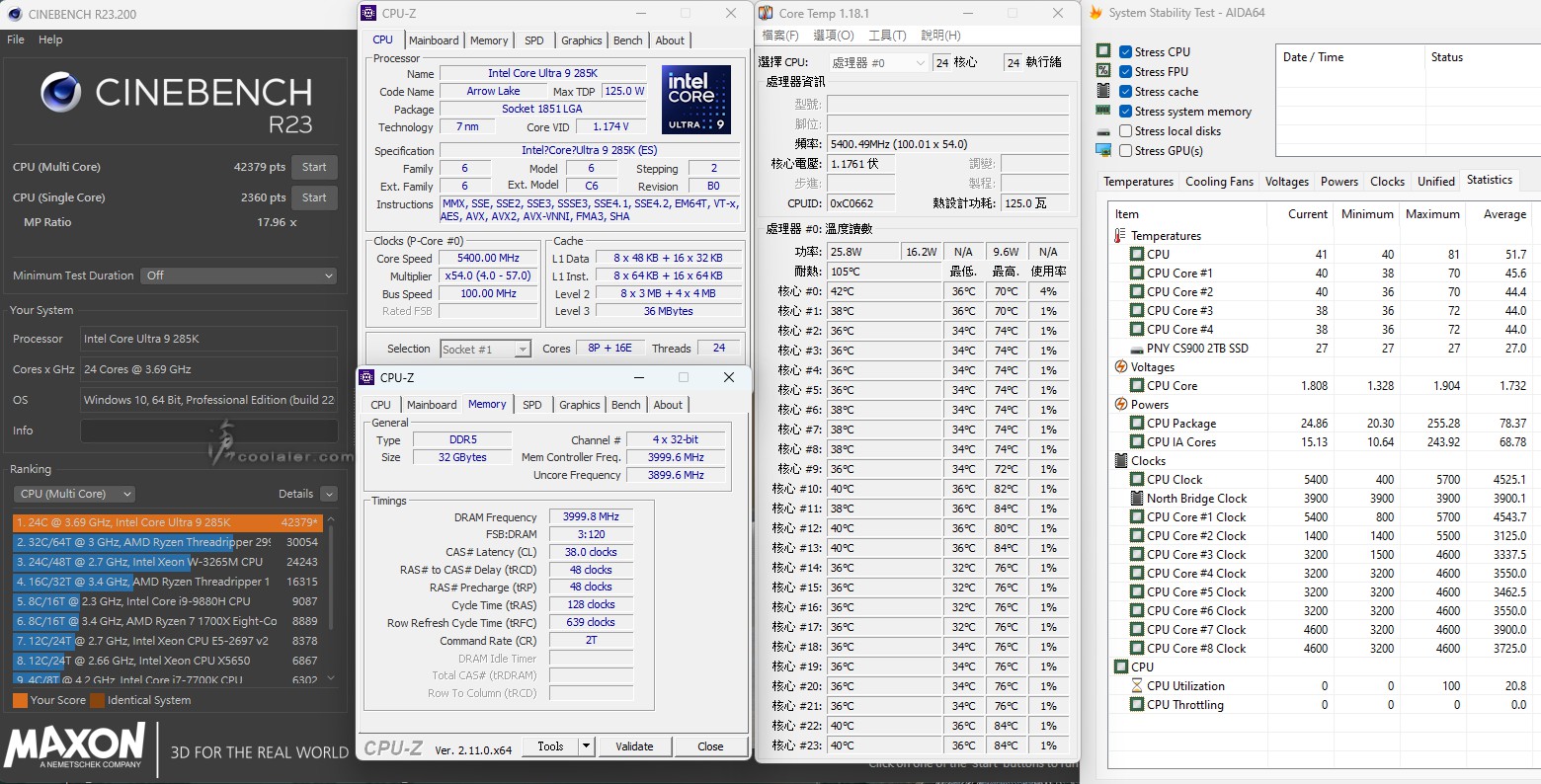The image size is (1541, 784).
Task: Start the CPU Single Core benchmark
Action: point(314,197)
